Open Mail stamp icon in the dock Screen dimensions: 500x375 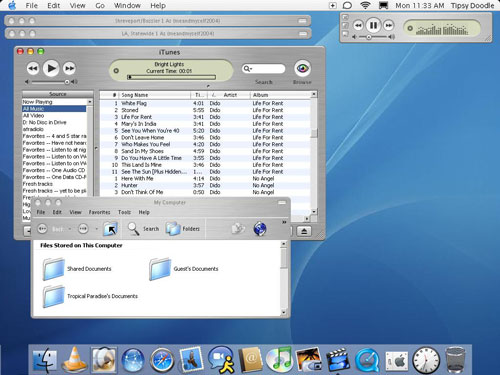[x=191, y=360]
